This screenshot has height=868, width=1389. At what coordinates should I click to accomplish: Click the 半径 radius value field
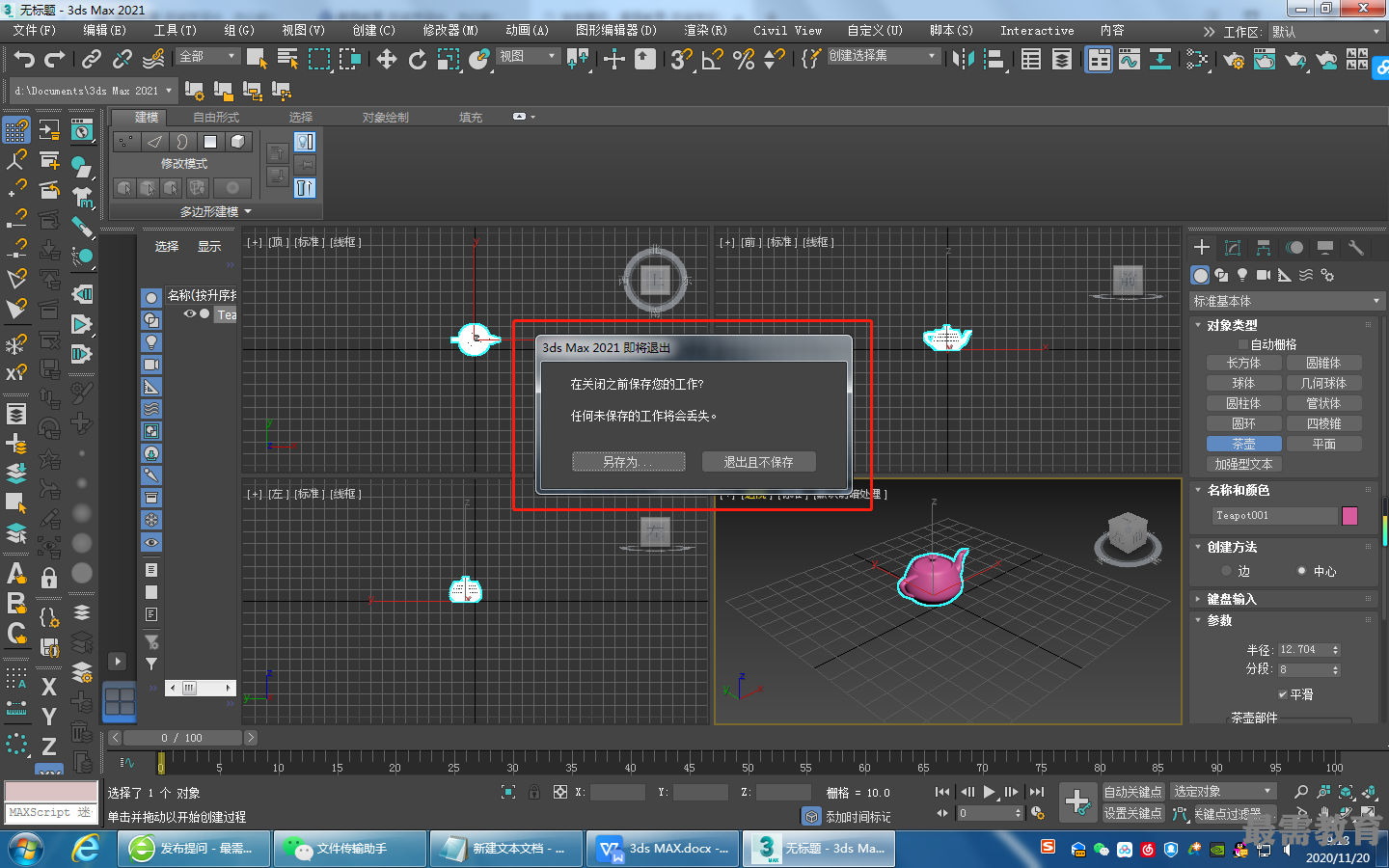coord(1303,649)
